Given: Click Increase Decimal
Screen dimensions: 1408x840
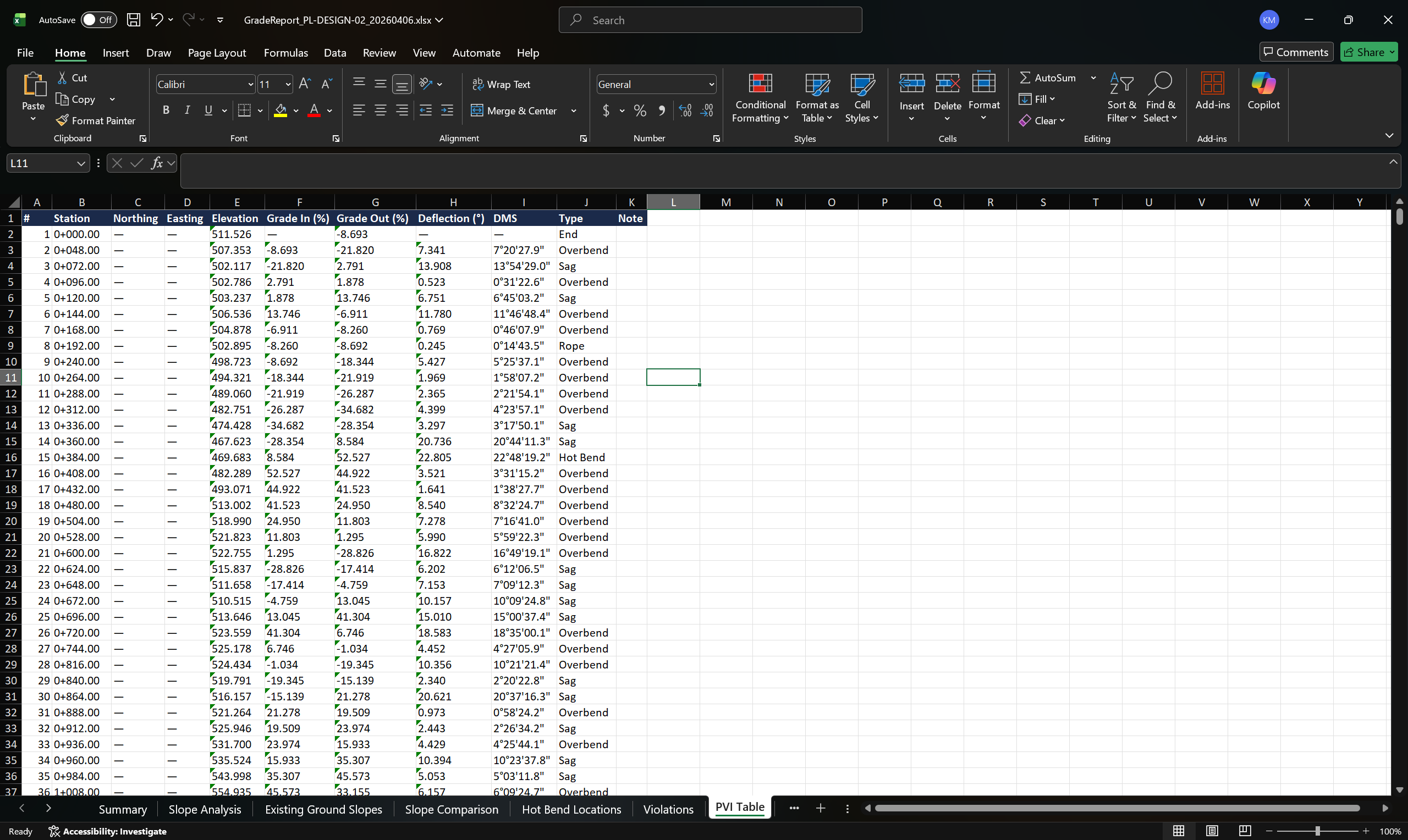Looking at the screenshot, I should (x=685, y=110).
